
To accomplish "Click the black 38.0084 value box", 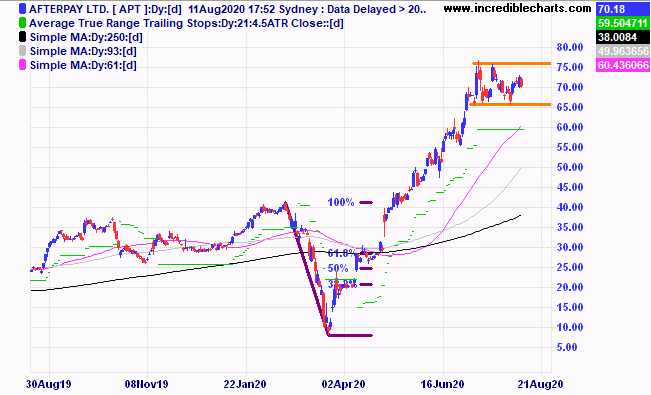I will (622, 37).
